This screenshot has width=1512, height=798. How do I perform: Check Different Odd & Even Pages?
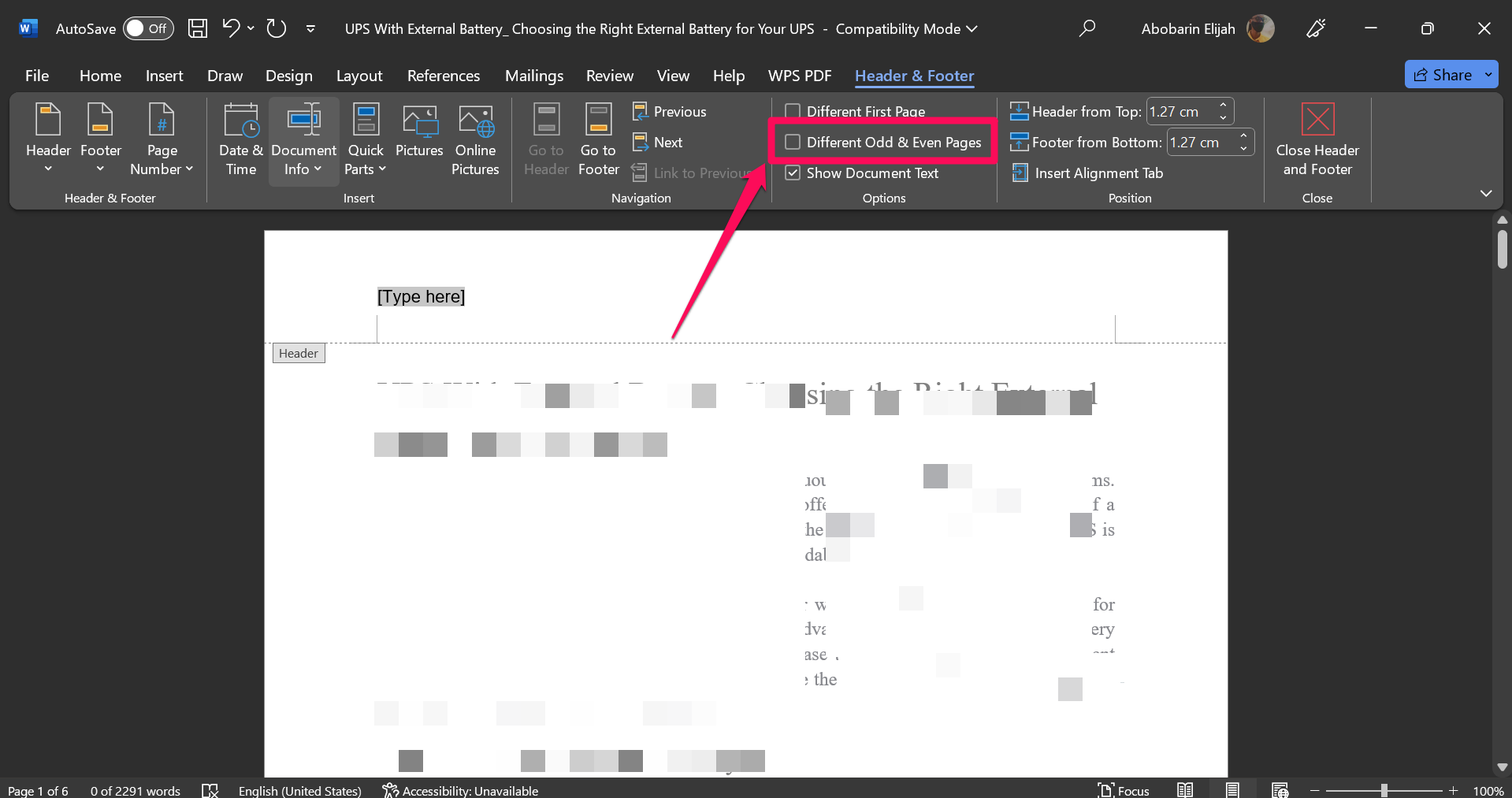(793, 142)
